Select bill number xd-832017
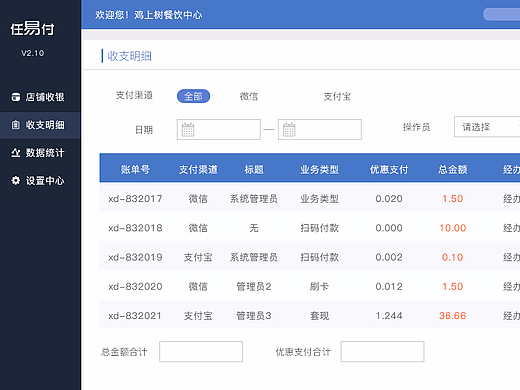The height and width of the screenshot is (390, 520). (135, 199)
